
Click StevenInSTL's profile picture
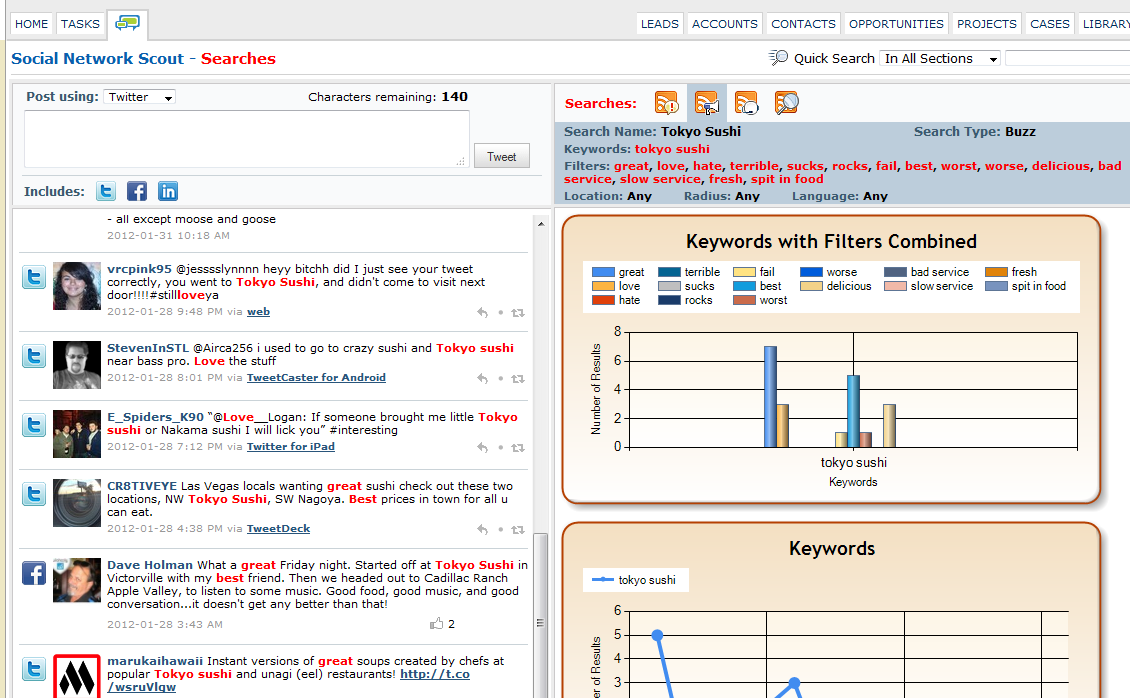pos(76,364)
